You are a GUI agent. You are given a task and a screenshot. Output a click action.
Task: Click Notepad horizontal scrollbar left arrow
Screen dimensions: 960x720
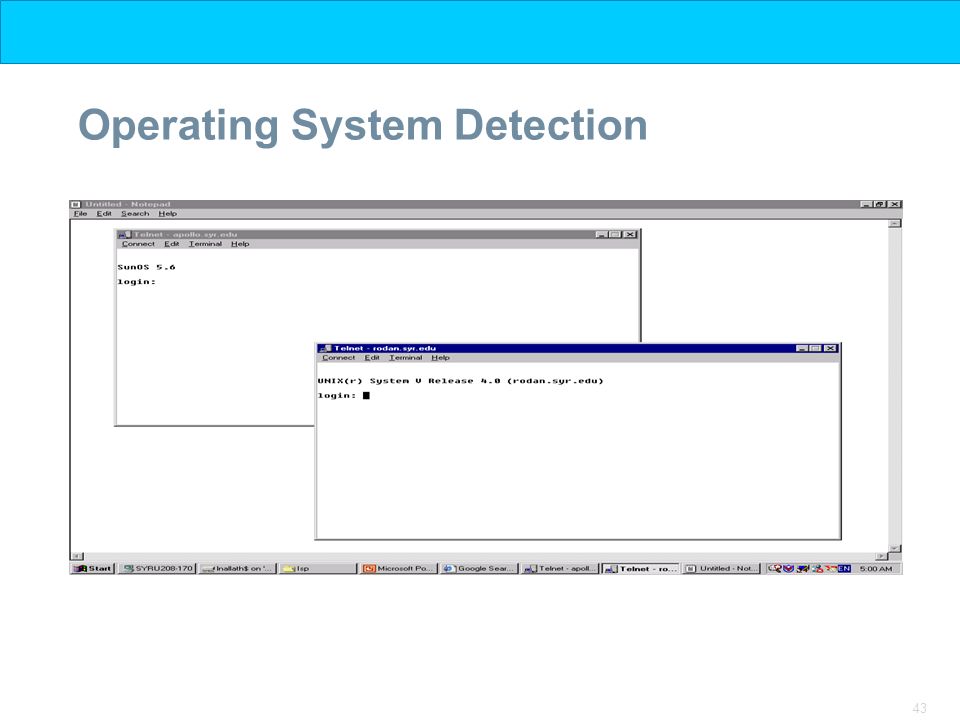pyautogui.click(x=77, y=556)
